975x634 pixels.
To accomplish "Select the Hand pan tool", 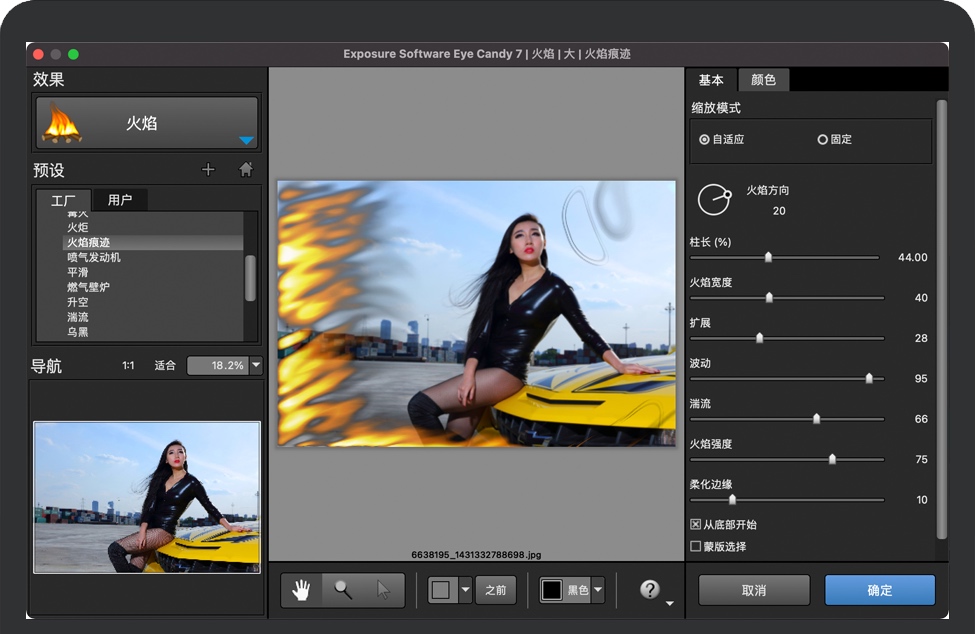I will (x=301, y=590).
